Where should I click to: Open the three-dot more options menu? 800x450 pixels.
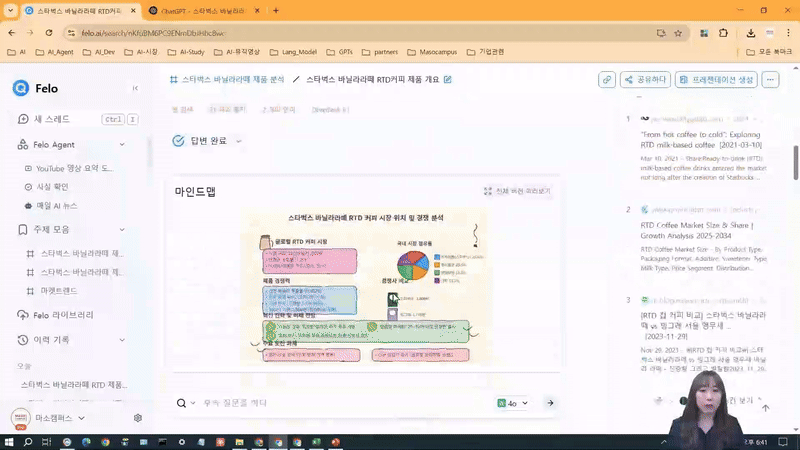[770, 80]
